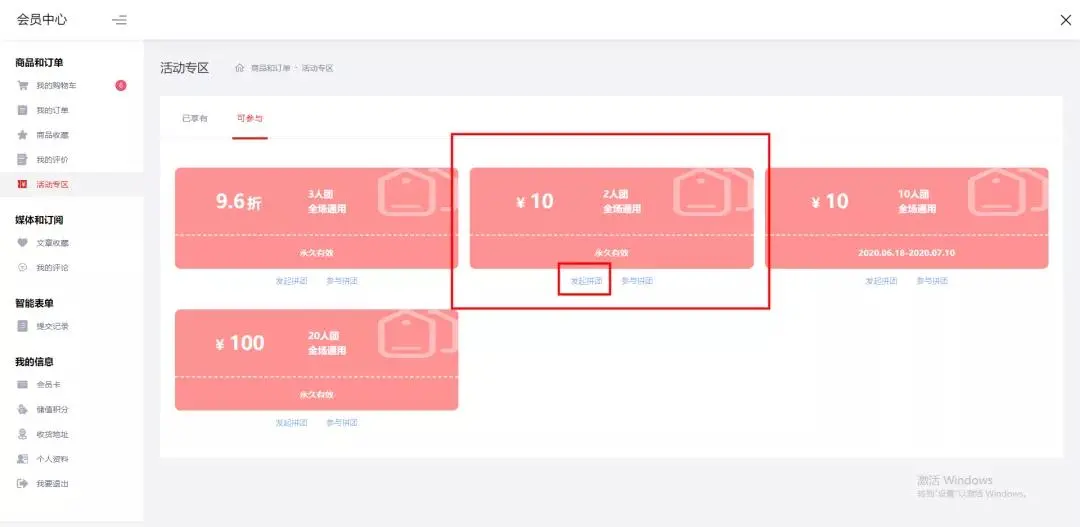Click the exit icon beside 我要退出
This screenshot has width=1080, height=527.
point(22,484)
